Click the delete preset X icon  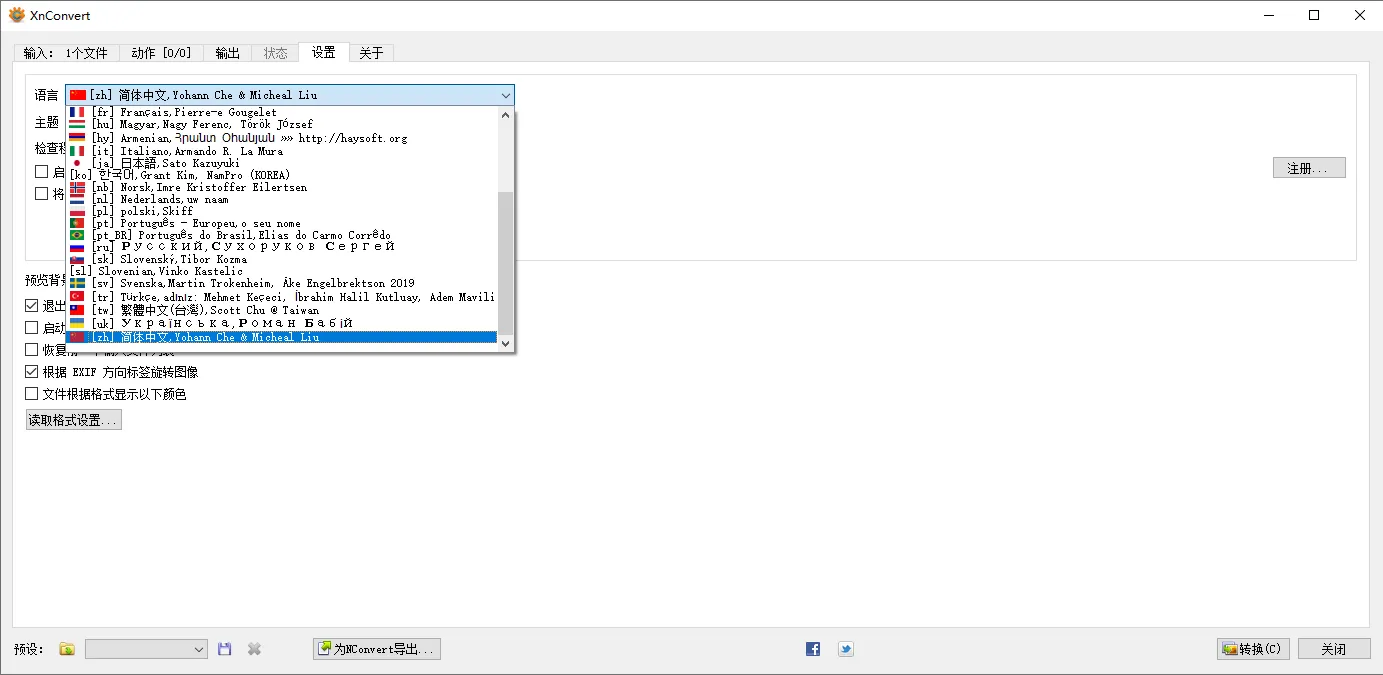[254, 649]
